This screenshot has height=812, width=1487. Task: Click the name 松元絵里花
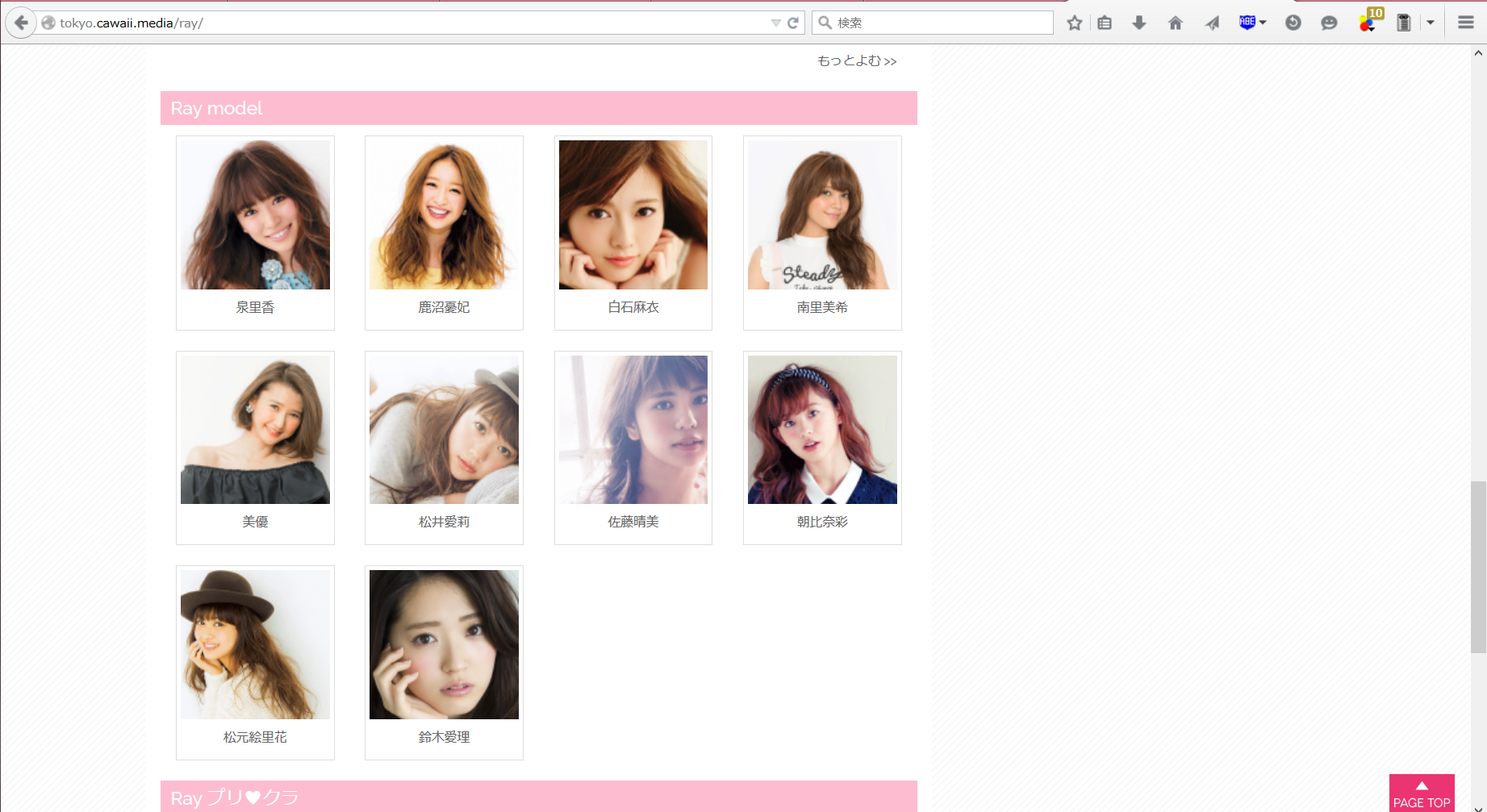(255, 737)
